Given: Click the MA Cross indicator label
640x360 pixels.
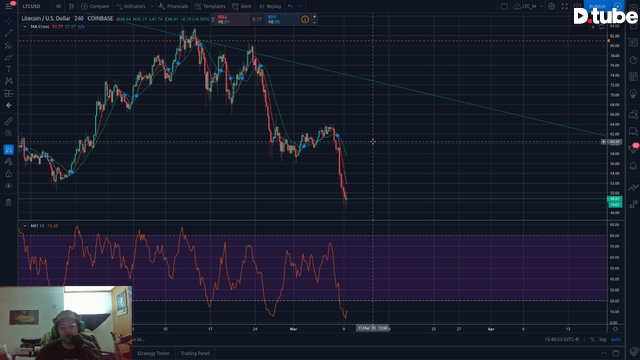Looking at the screenshot, I should [40, 27].
